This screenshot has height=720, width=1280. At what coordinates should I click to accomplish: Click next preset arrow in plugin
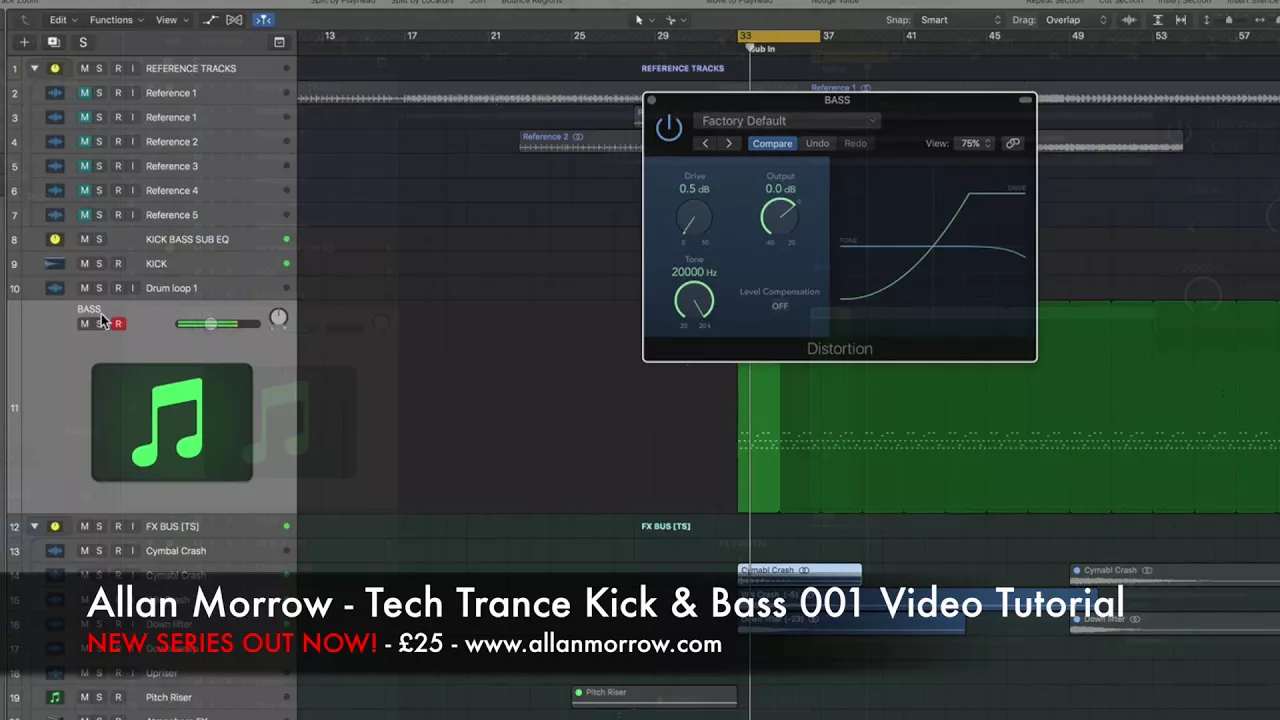coord(729,144)
